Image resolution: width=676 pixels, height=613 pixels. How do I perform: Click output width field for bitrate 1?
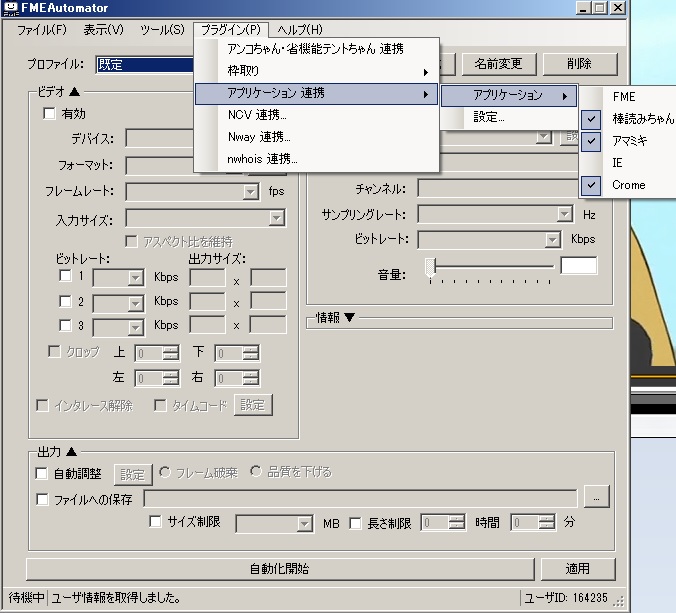[x=207, y=278]
